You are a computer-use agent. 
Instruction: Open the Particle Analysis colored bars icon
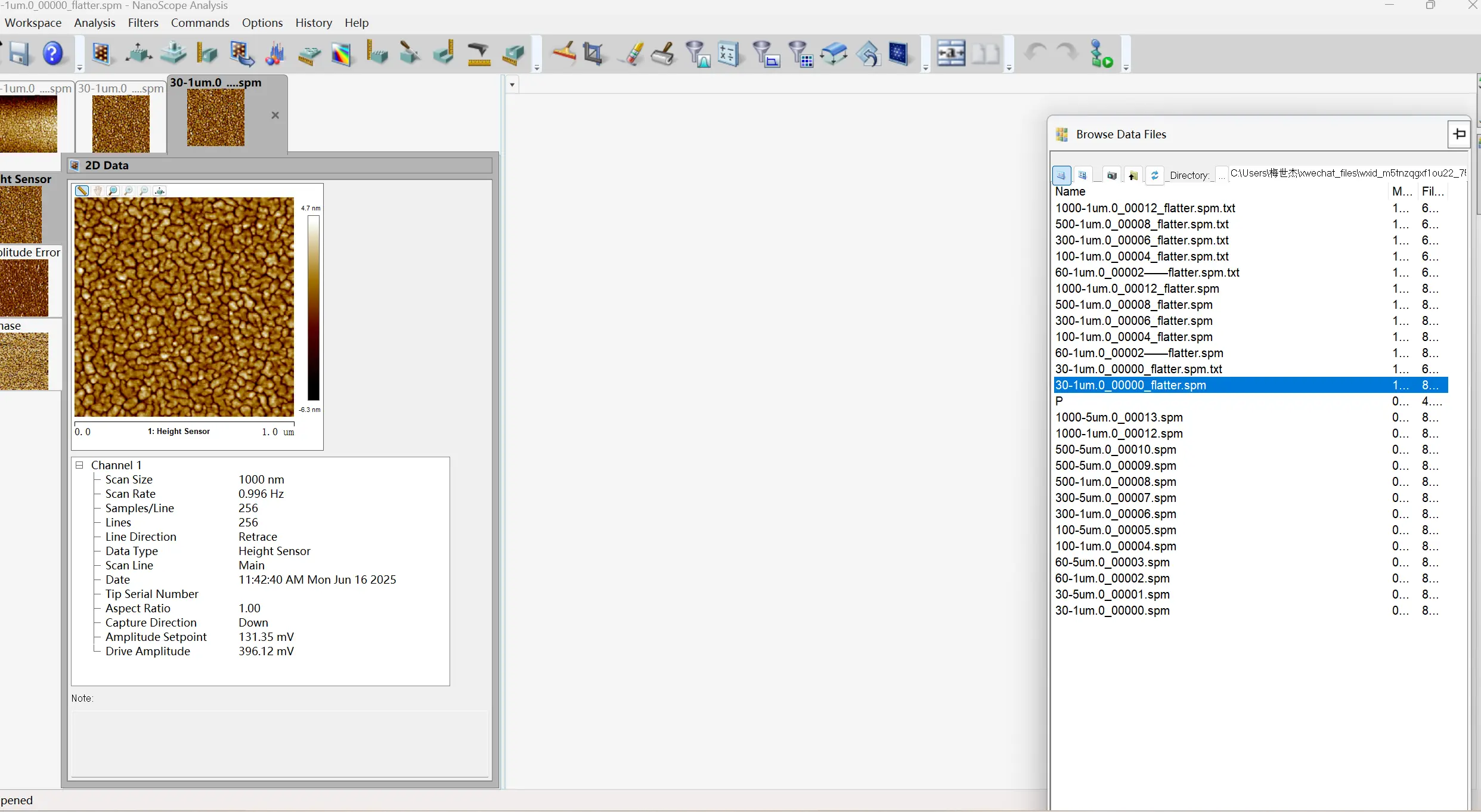(x=275, y=54)
